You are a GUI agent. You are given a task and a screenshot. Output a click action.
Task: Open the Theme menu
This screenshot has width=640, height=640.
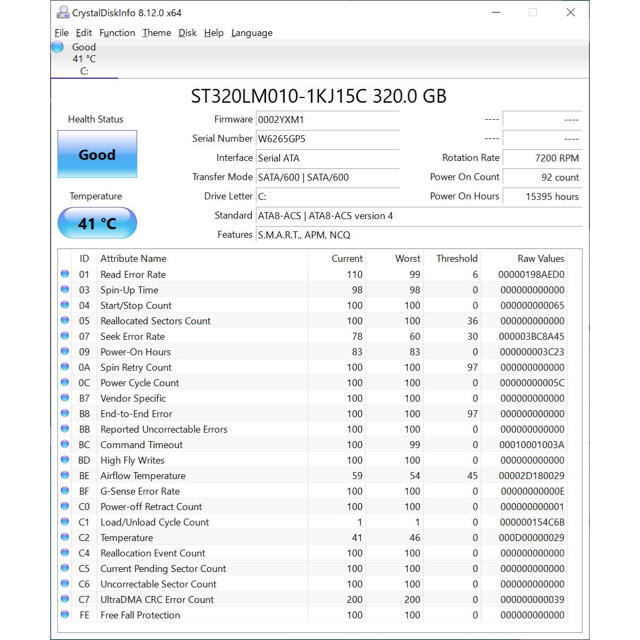click(x=157, y=33)
